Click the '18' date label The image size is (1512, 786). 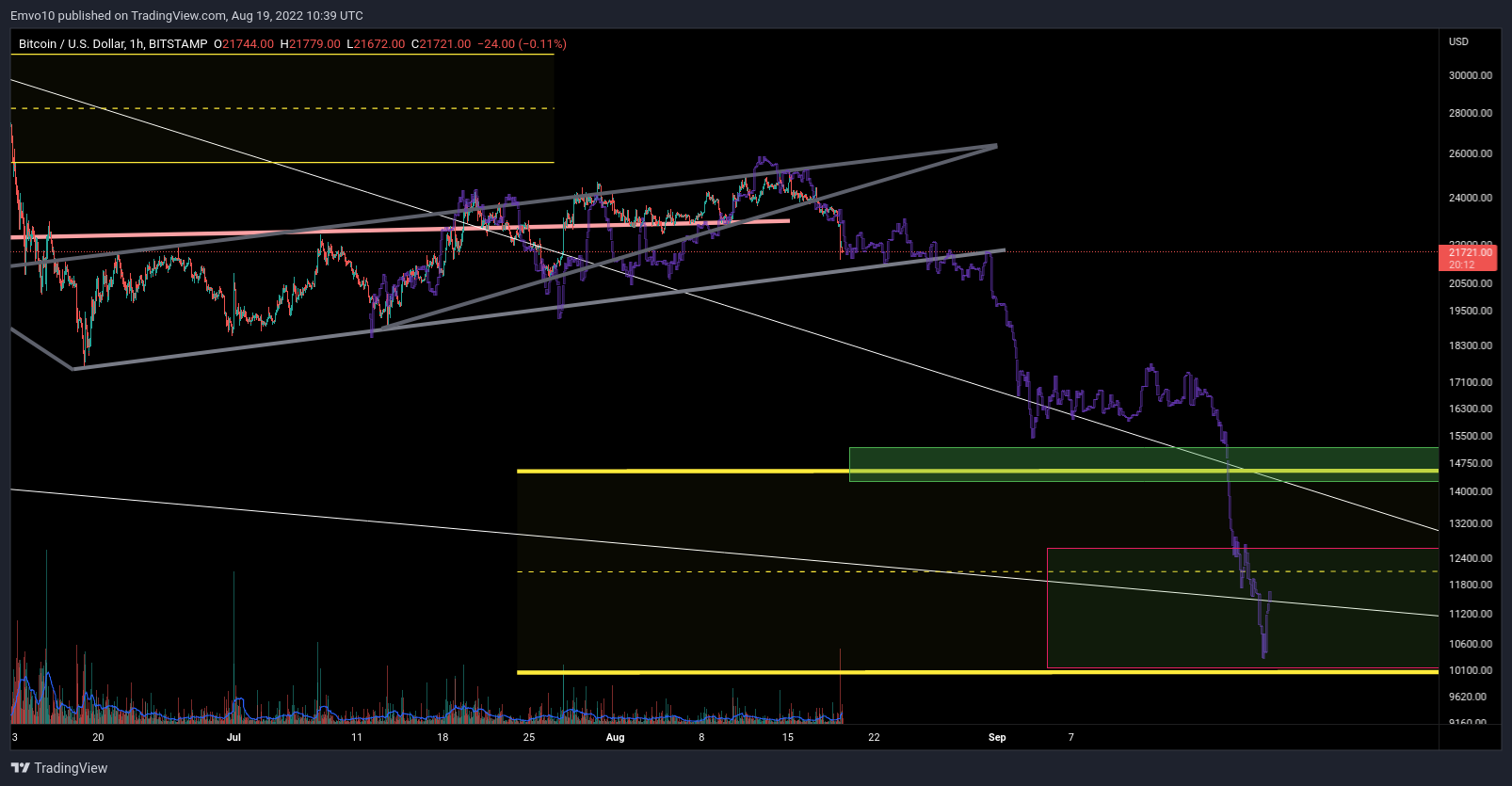pos(442,737)
